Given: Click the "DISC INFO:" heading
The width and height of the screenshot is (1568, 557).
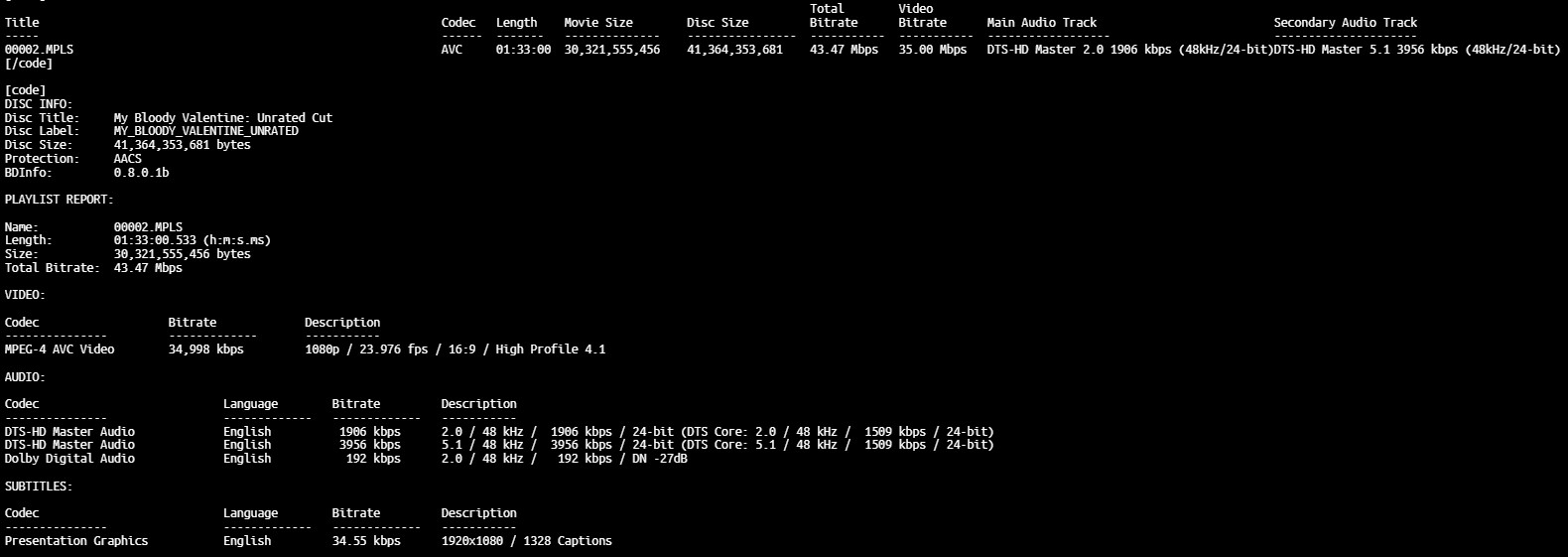Looking at the screenshot, I should pyautogui.click(x=39, y=104).
